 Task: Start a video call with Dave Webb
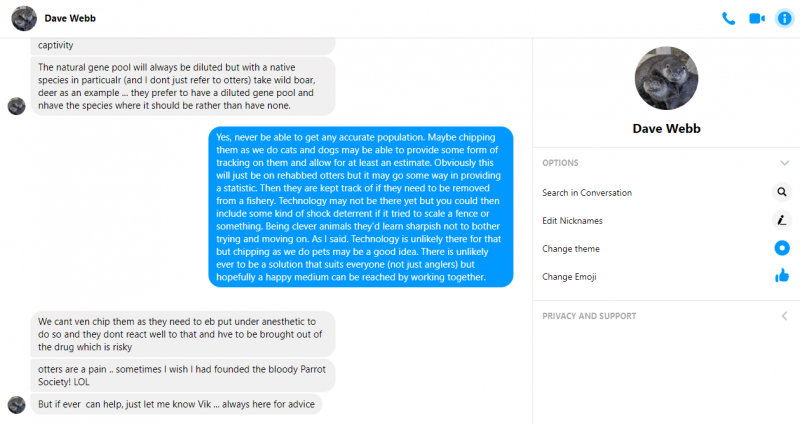click(756, 18)
